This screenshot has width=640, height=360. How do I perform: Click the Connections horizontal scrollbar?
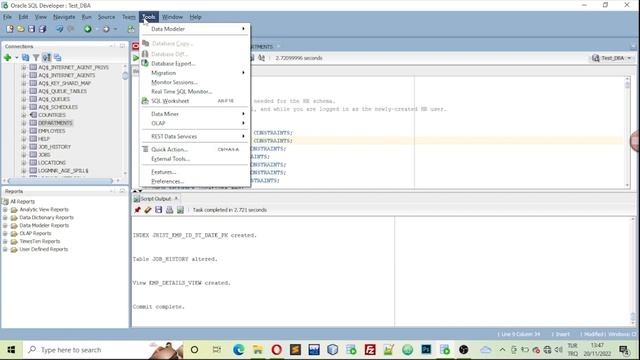60,180
